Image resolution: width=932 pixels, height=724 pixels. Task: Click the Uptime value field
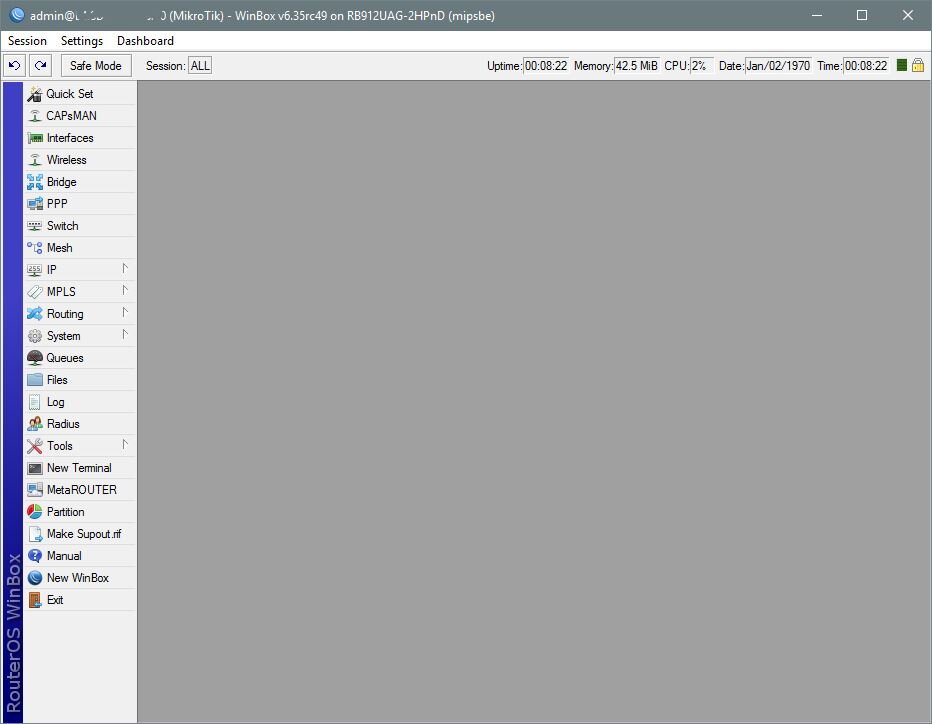coord(546,65)
